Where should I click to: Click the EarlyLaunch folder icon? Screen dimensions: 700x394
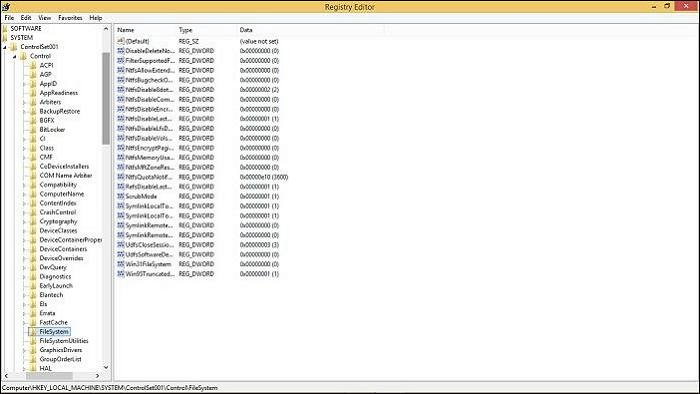[33, 286]
